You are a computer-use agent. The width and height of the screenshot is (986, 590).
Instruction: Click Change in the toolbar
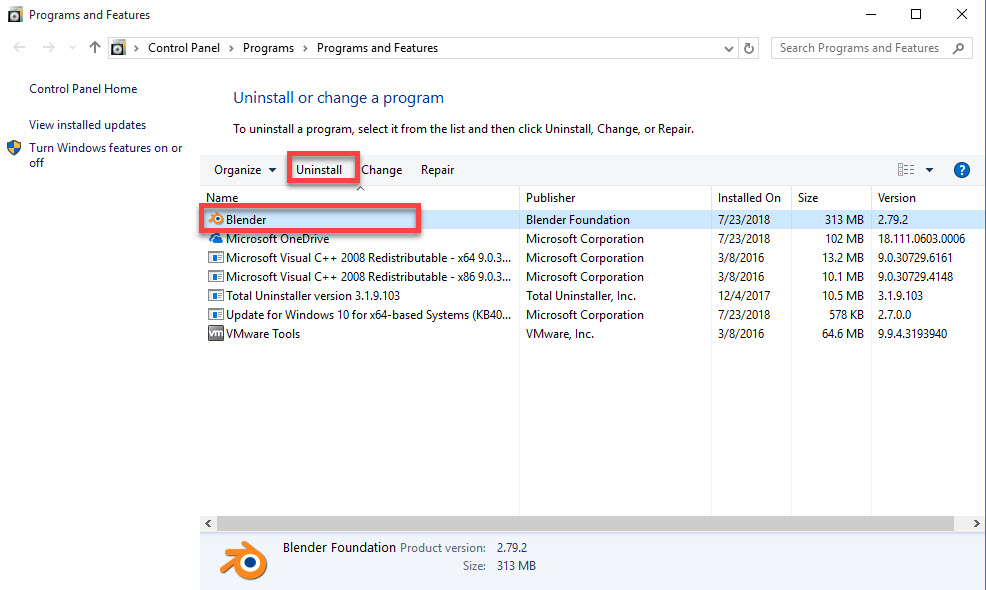pyautogui.click(x=382, y=170)
